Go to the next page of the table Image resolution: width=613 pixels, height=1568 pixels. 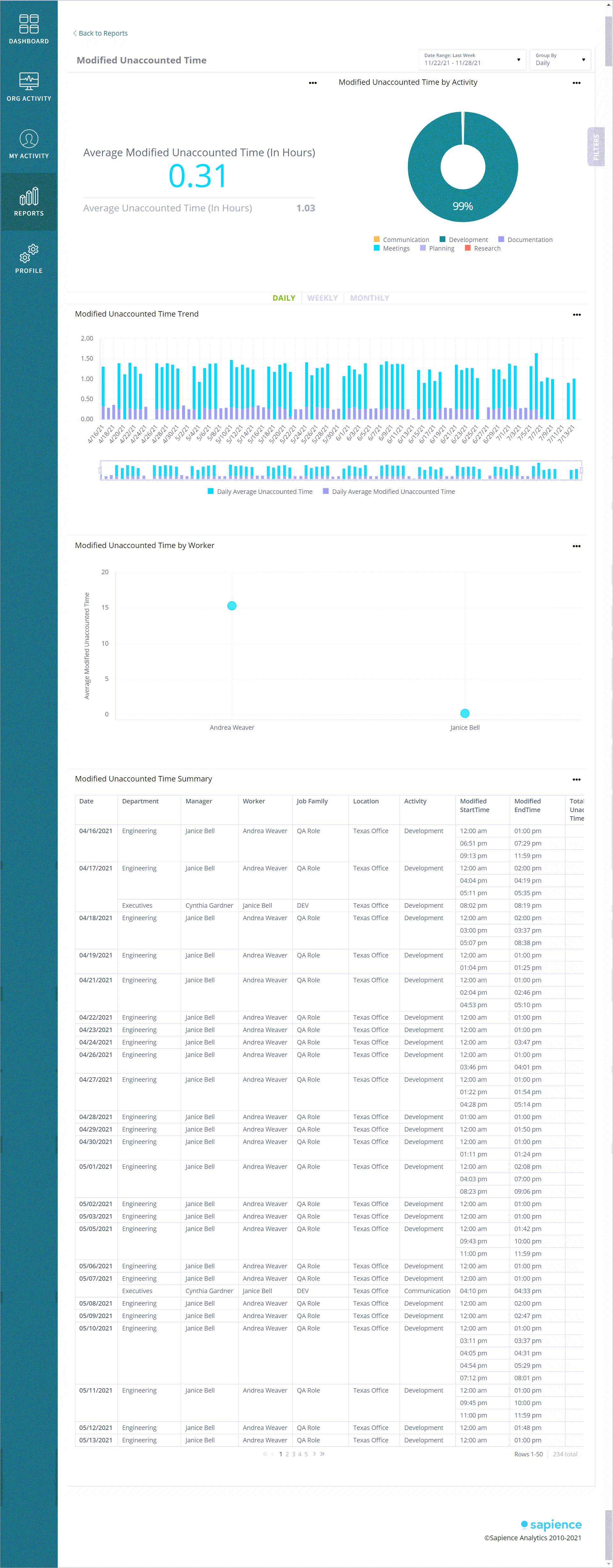[x=314, y=1454]
